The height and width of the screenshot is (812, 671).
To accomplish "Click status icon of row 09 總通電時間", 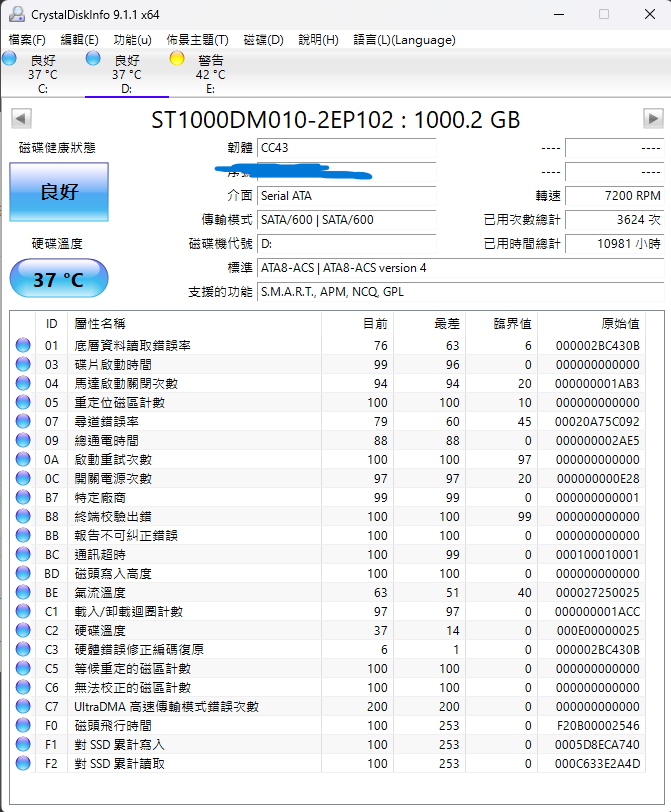I will click(23, 440).
